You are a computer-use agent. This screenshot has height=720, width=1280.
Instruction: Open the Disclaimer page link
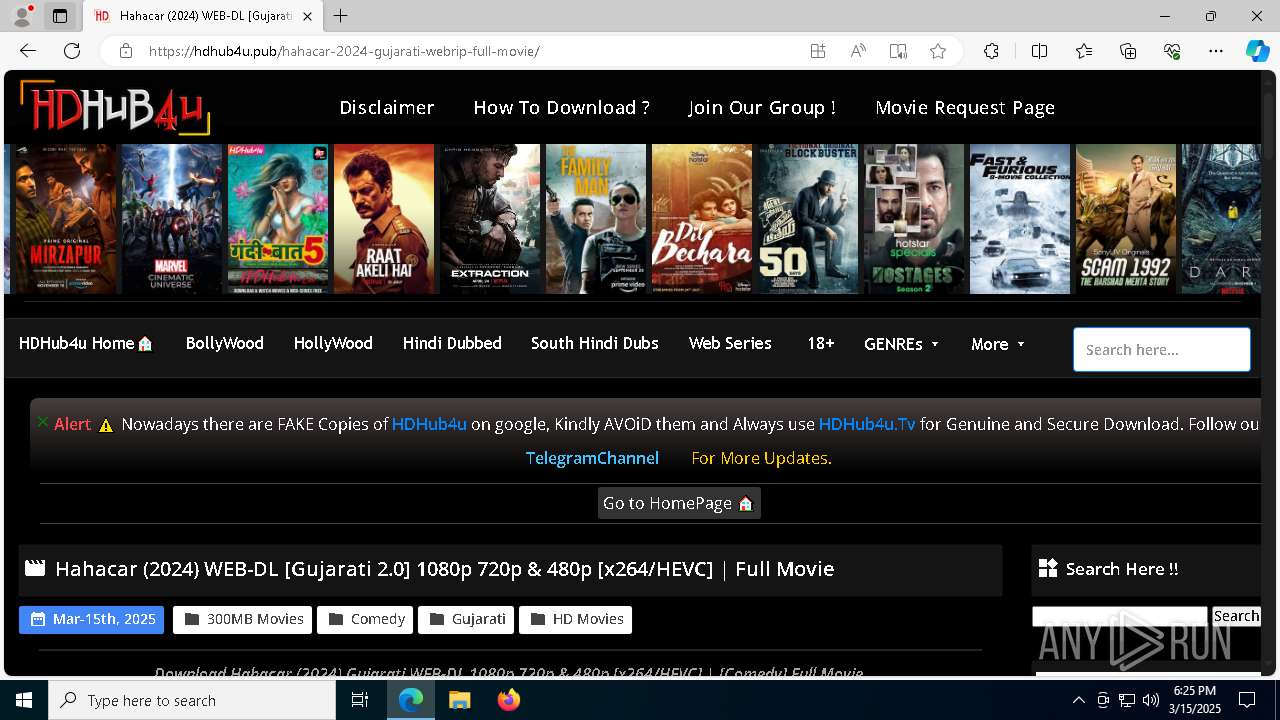[387, 107]
